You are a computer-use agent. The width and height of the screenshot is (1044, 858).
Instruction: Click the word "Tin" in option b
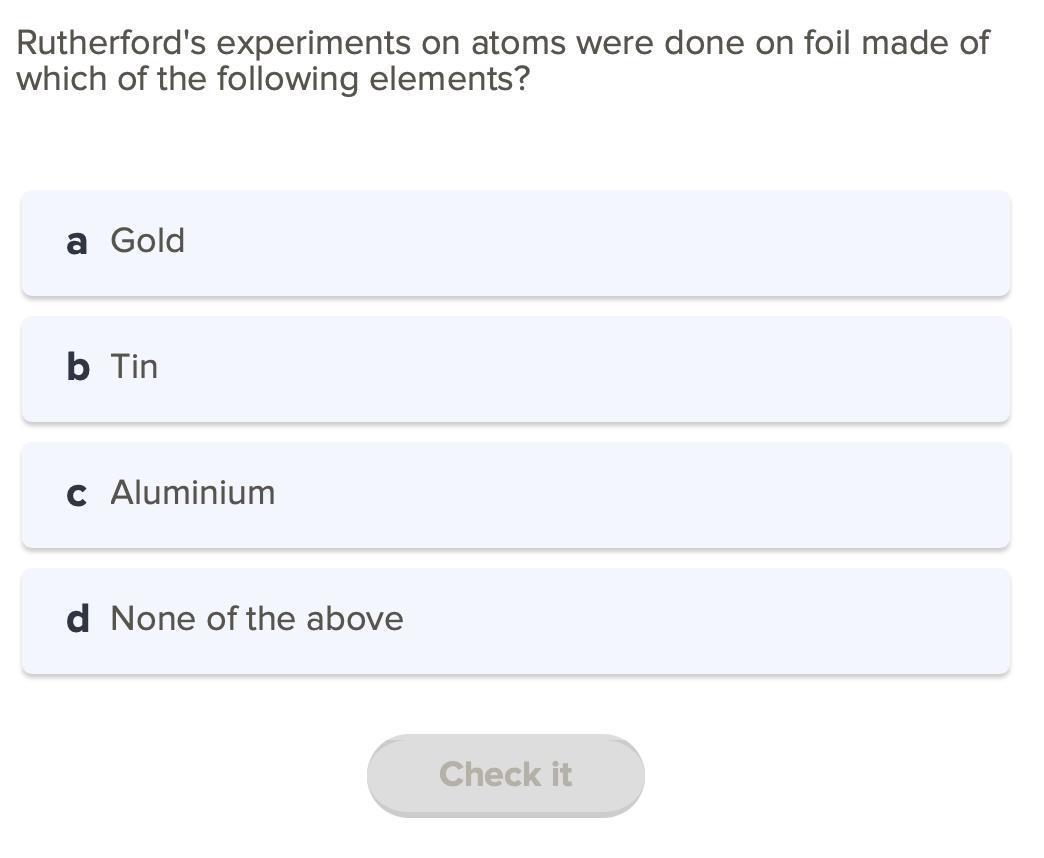click(x=134, y=367)
